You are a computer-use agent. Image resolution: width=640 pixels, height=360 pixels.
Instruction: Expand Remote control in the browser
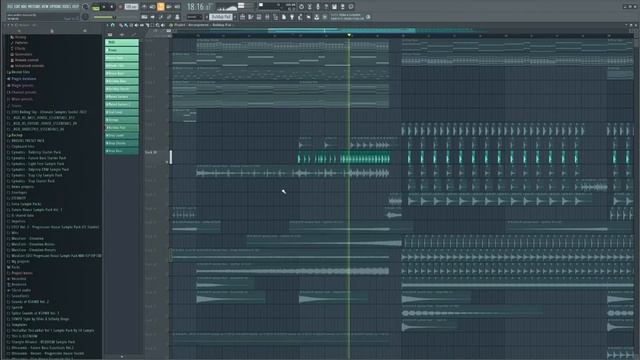[26, 60]
